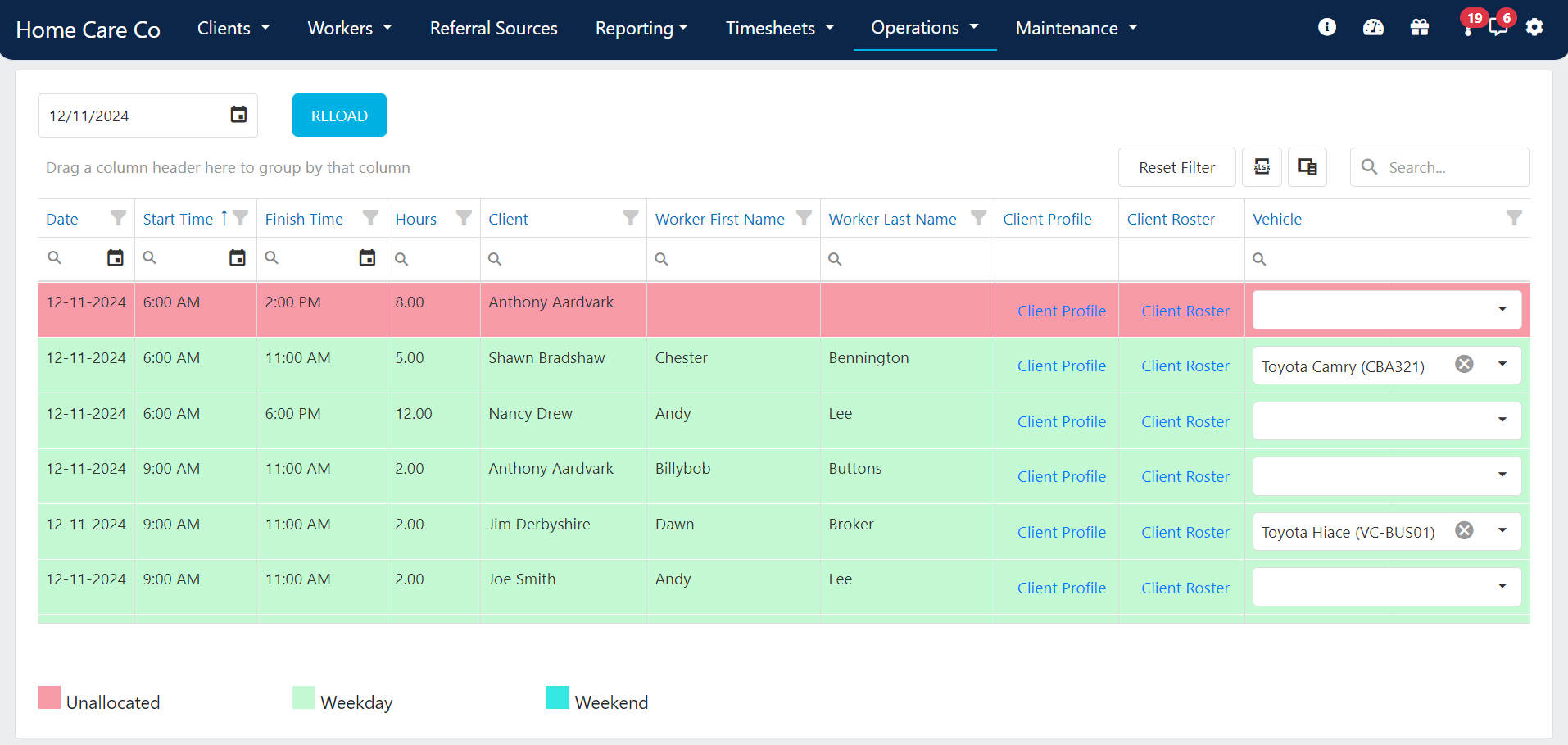Open calendar picker for date 12/11/2024
Image resolution: width=1568 pixels, height=745 pixels.
(x=238, y=115)
